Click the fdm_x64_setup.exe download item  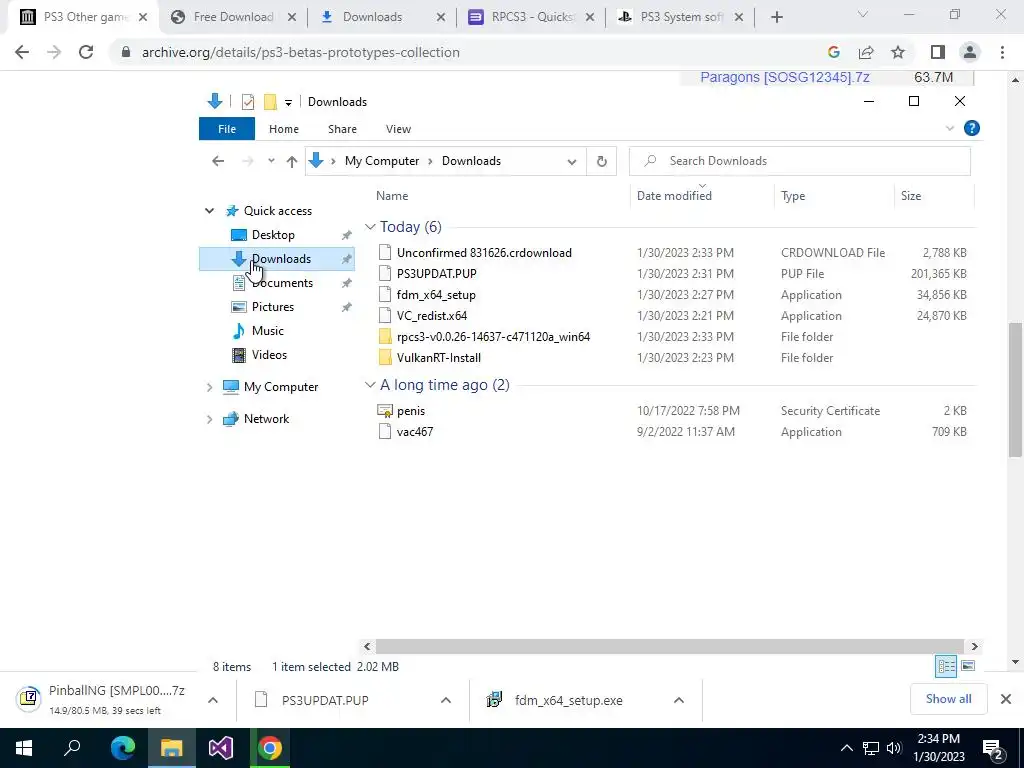point(568,700)
